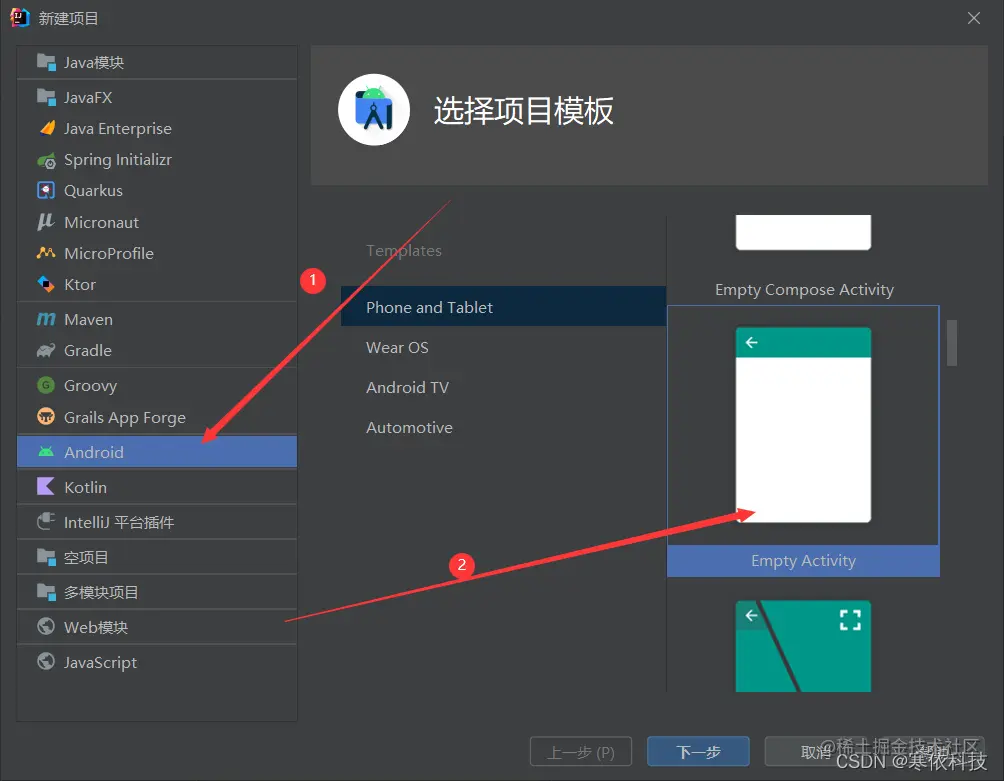The width and height of the screenshot is (1004, 781).
Task: Open the Automotive templates section
Action: pyautogui.click(x=409, y=427)
